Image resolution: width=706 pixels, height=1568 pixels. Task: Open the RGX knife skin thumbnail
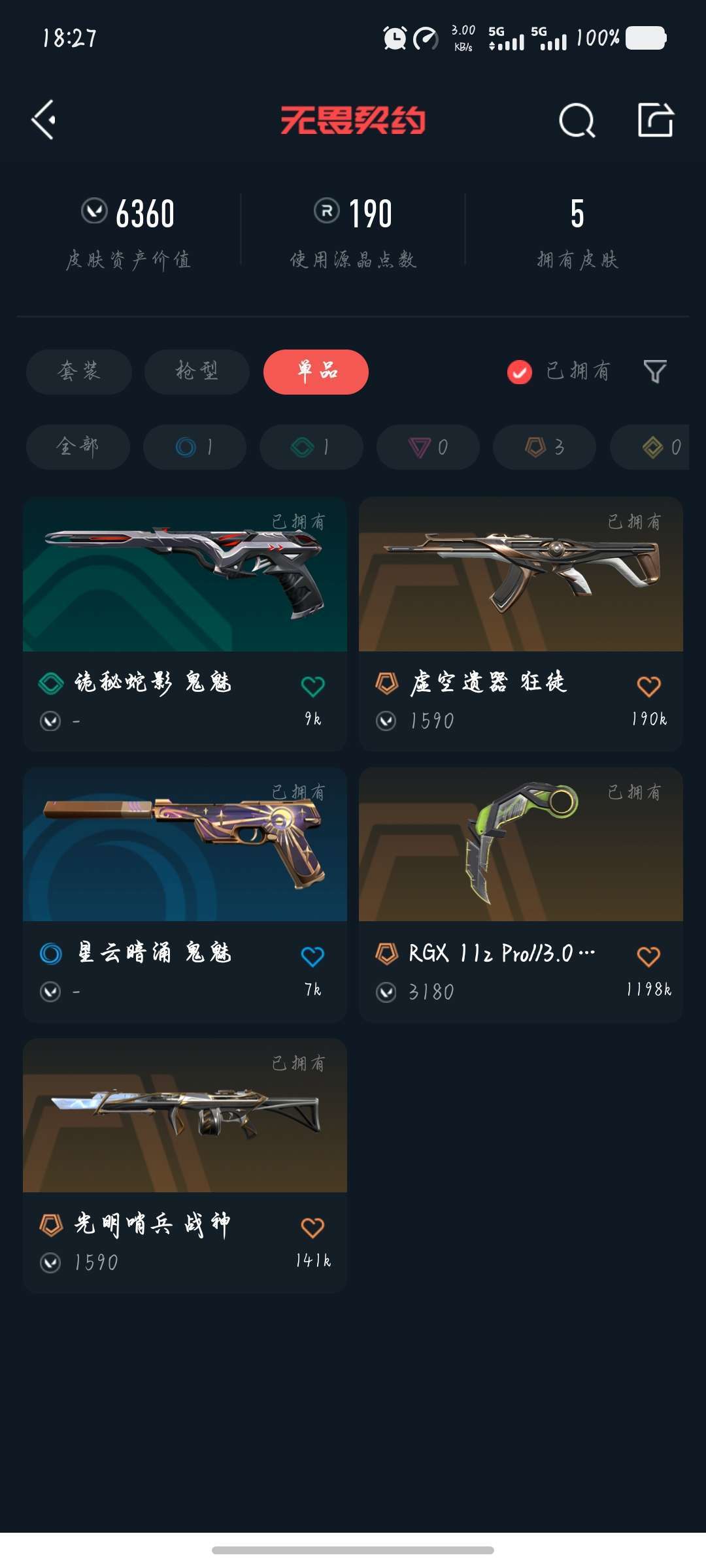pyautogui.click(x=521, y=844)
